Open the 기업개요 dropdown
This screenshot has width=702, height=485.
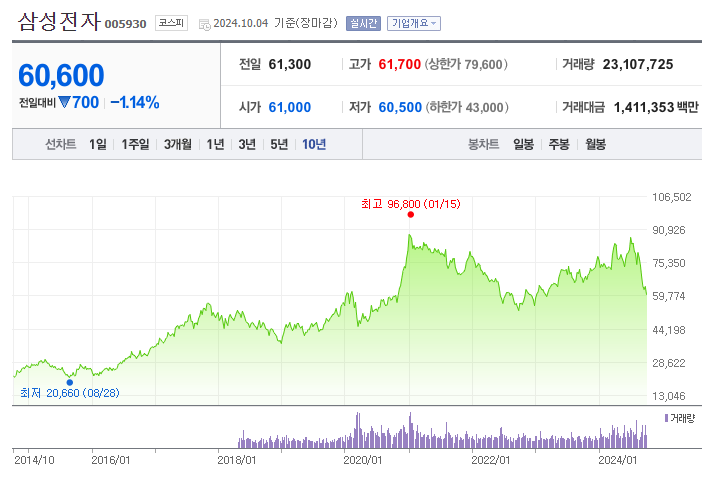coord(414,23)
